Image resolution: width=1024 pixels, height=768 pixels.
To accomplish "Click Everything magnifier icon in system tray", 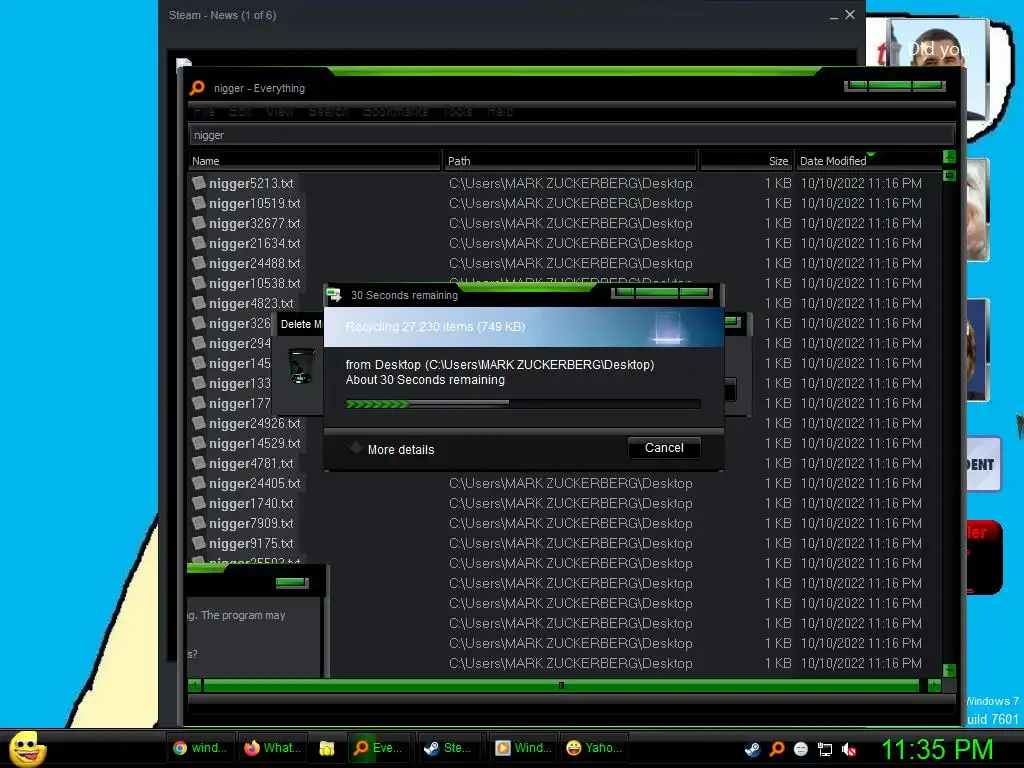I will (776, 749).
